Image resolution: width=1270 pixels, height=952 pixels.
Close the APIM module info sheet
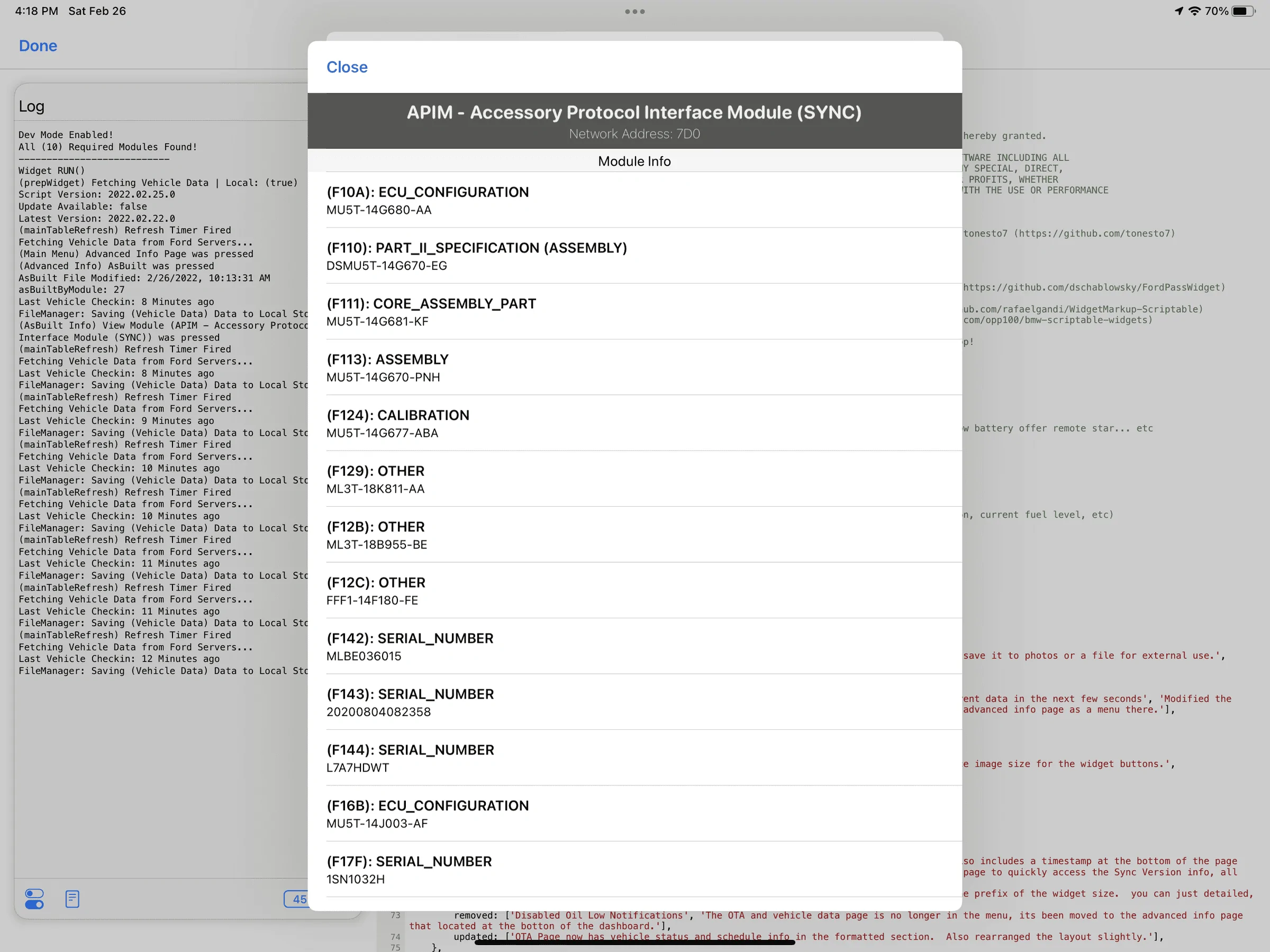347,67
